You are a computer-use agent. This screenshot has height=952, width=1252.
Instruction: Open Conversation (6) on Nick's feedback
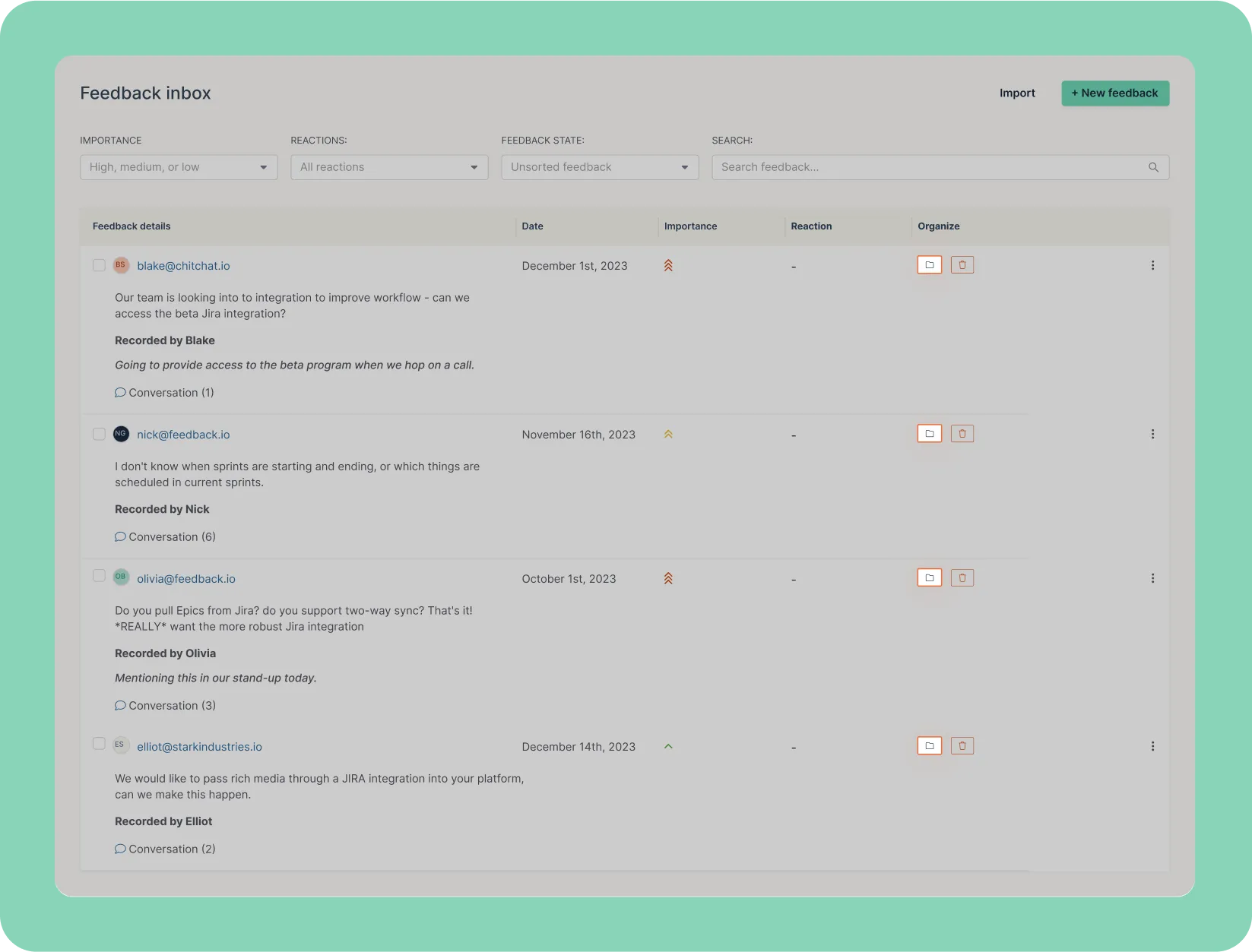pyautogui.click(x=165, y=536)
